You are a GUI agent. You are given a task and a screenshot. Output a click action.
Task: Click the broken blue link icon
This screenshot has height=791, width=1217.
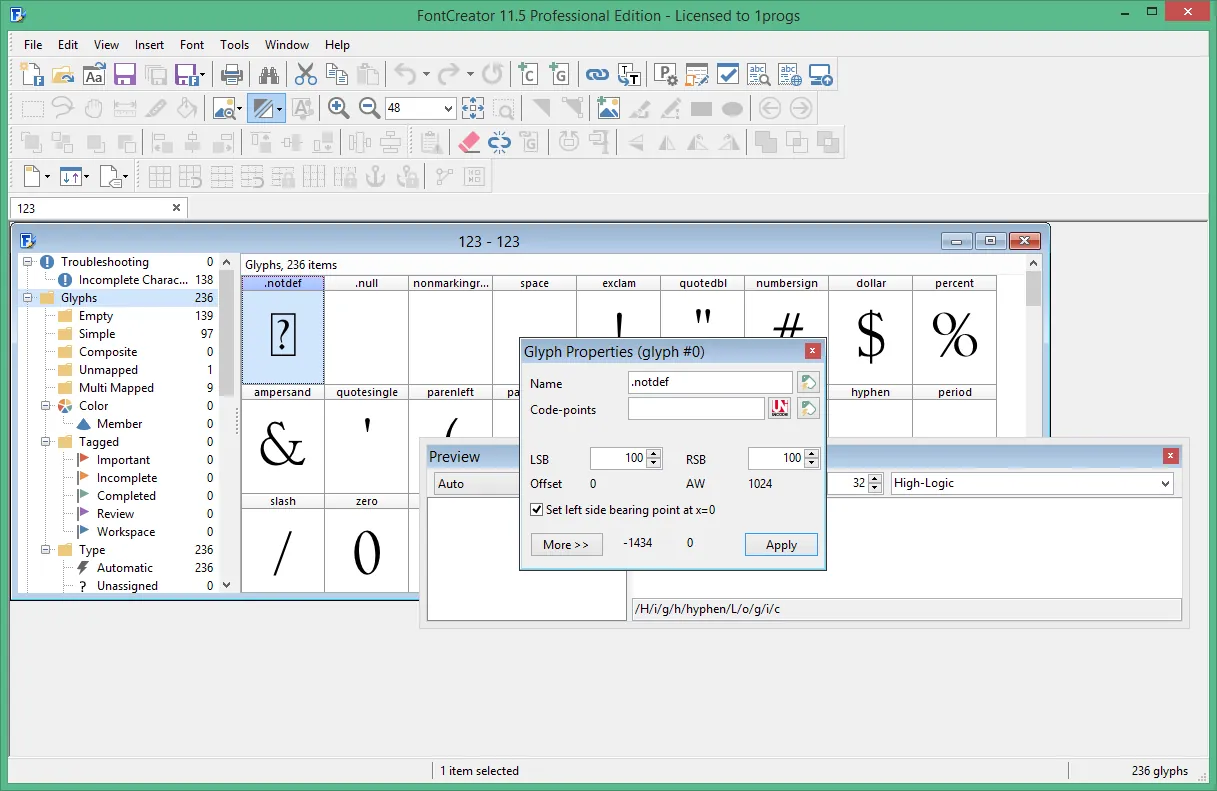coord(499,142)
